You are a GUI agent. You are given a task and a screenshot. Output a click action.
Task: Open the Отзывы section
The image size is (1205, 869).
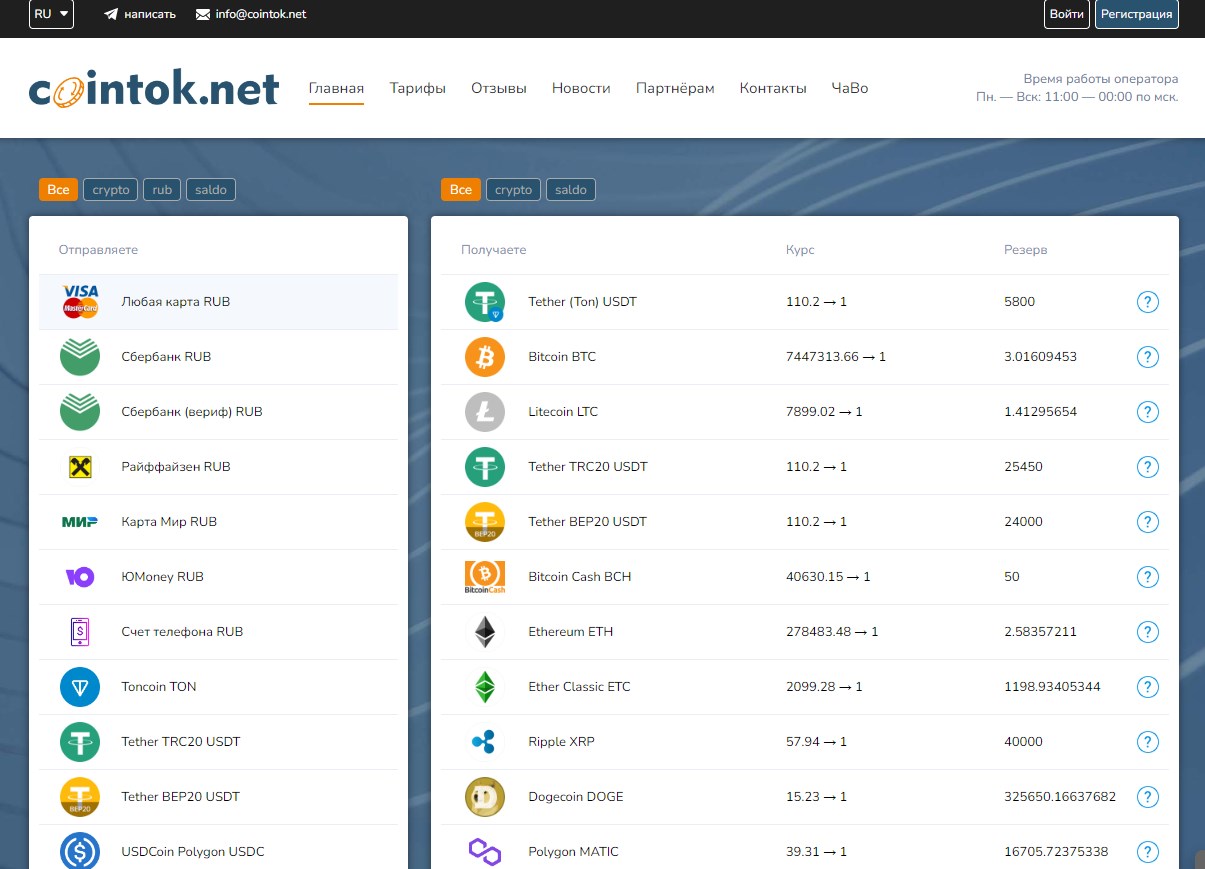[x=498, y=88]
